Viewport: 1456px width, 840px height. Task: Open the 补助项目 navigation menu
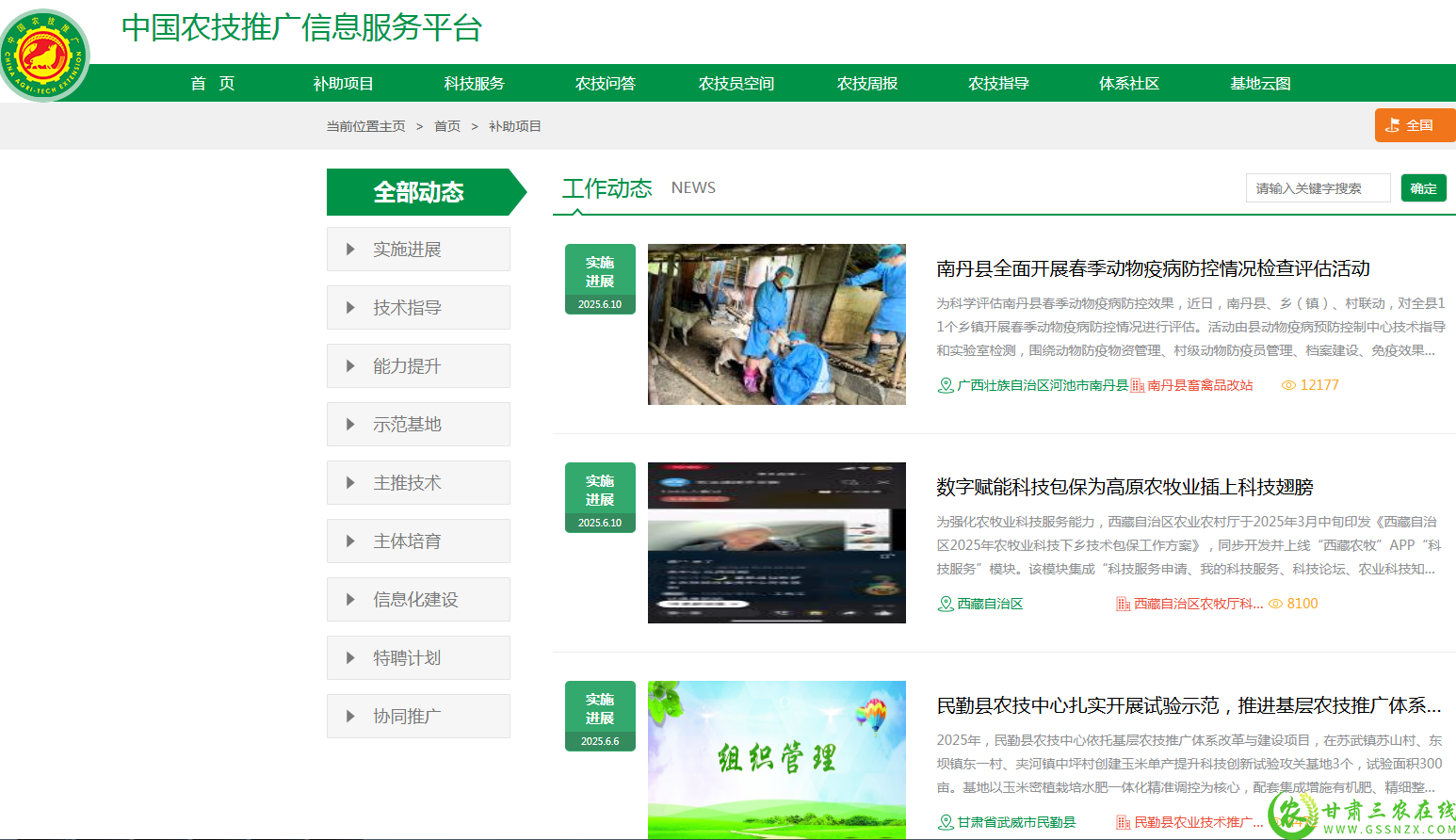point(344,84)
